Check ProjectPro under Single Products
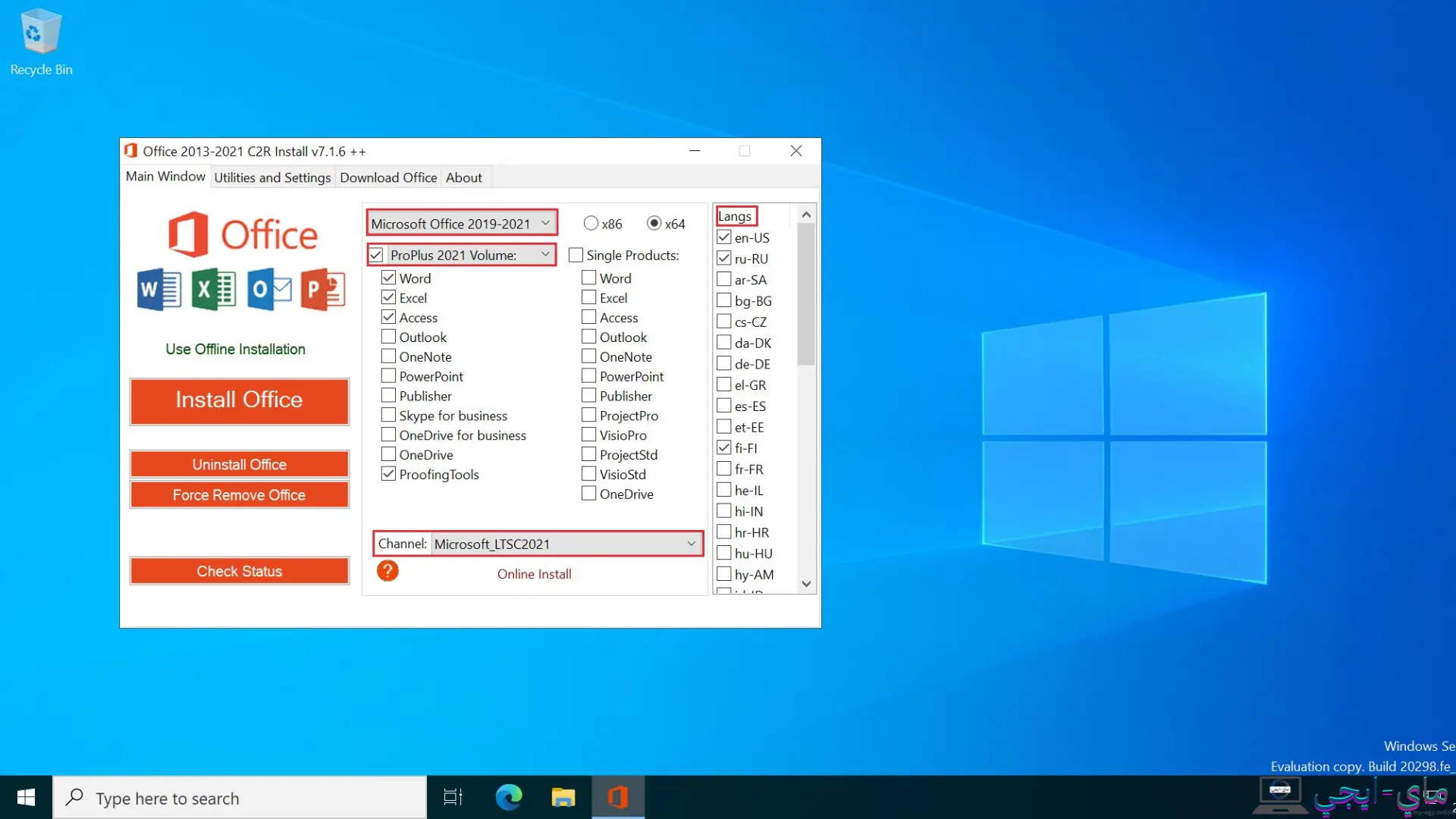The height and width of the screenshot is (819, 1456). coord(588,415)
